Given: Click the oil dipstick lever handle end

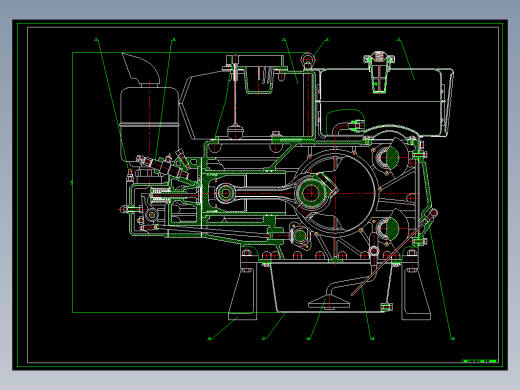Looking at the screenshot, I should [x=433, y=212].
